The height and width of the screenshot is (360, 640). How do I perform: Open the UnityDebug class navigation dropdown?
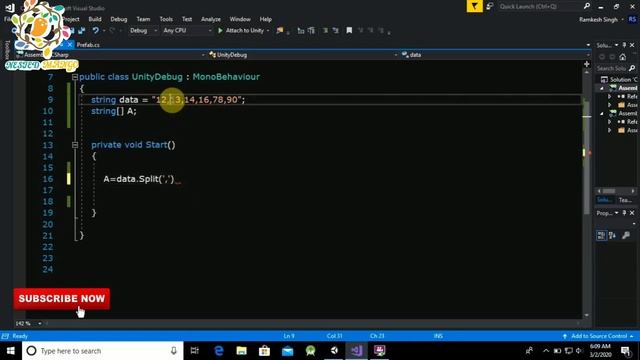[302, 55]
